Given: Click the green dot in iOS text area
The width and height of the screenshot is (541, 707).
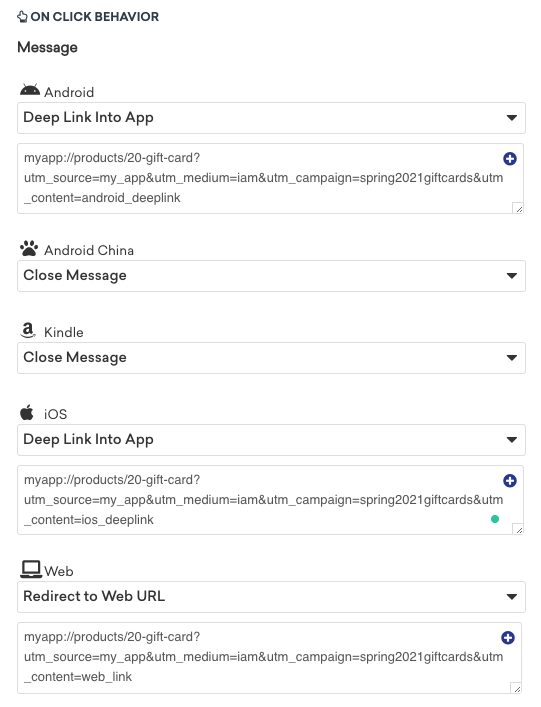Looking at the screenshot, I should pyautogui.click(x=495, y=519).
